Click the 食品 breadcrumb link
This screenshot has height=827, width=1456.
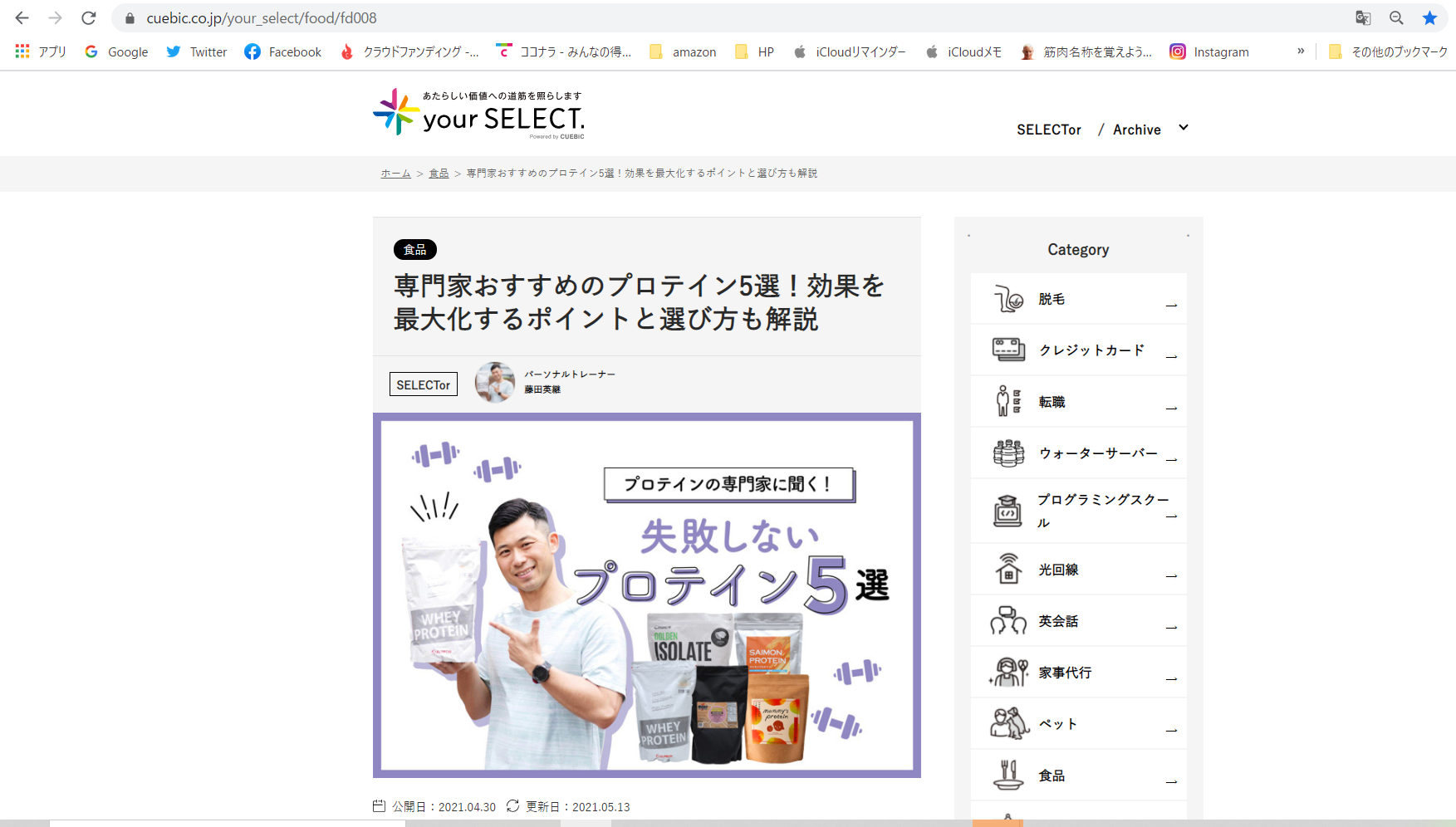(439, 174)
